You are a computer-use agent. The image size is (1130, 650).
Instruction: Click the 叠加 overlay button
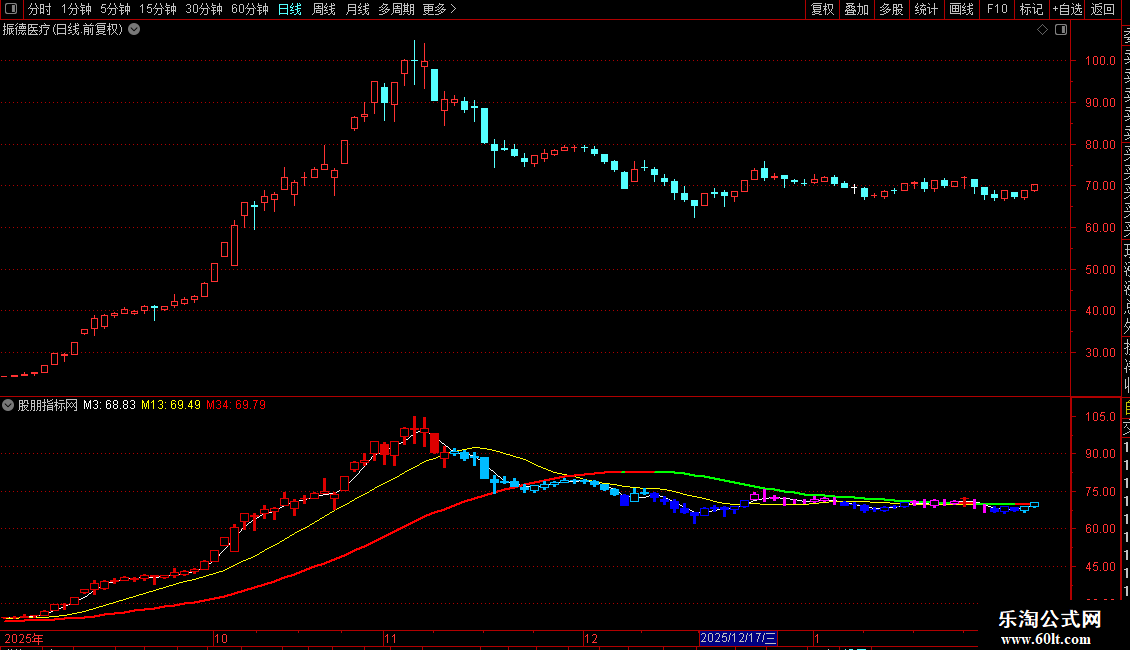click(x=856, y=9)
